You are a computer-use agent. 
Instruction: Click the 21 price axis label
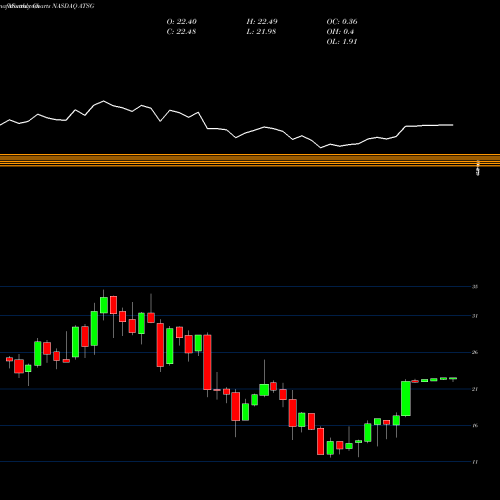(x=475, y=389)
